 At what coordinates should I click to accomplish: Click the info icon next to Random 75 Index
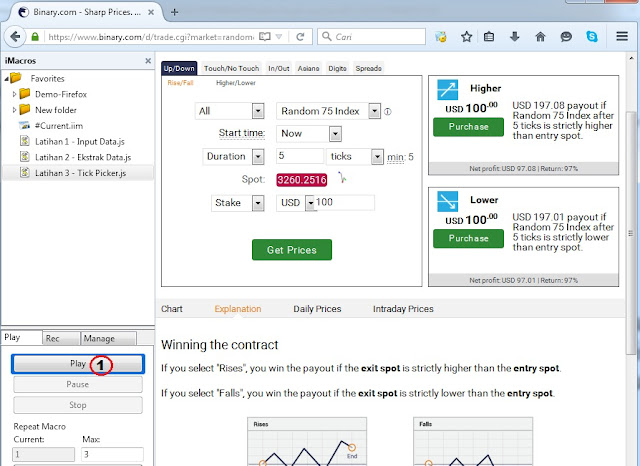(x=387, y=111)
